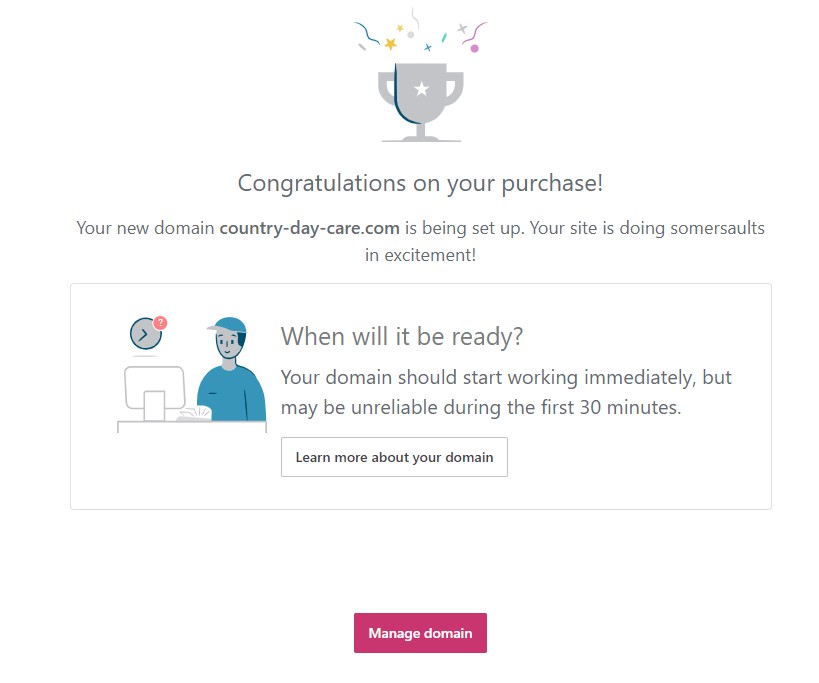Click the Congratulations on your purchase heading
This screenshot has width=819, height=683.
tap(420, 183)
